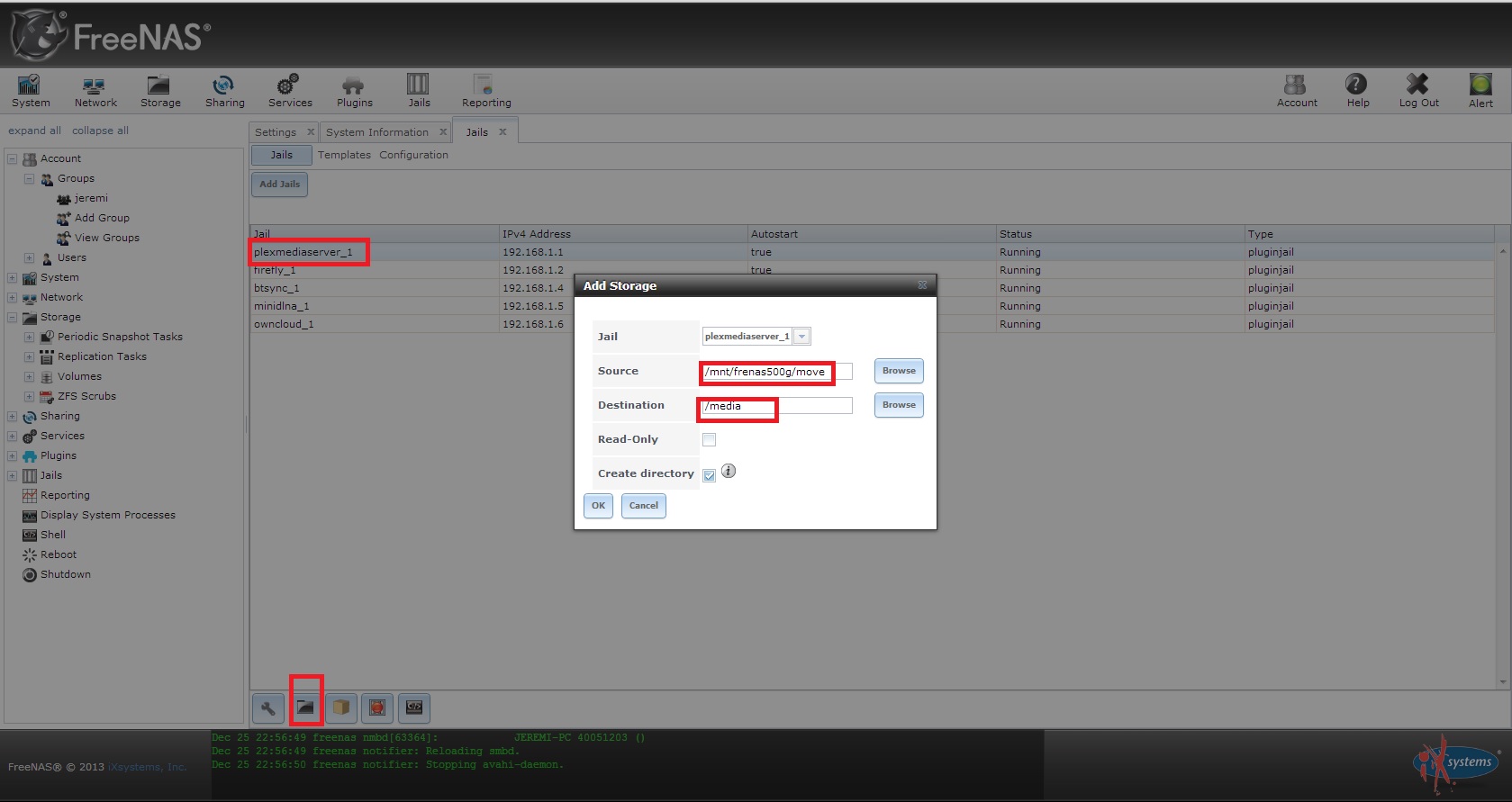Expand the Users tree node
The image size is (1512, 802).
[30, 258]
